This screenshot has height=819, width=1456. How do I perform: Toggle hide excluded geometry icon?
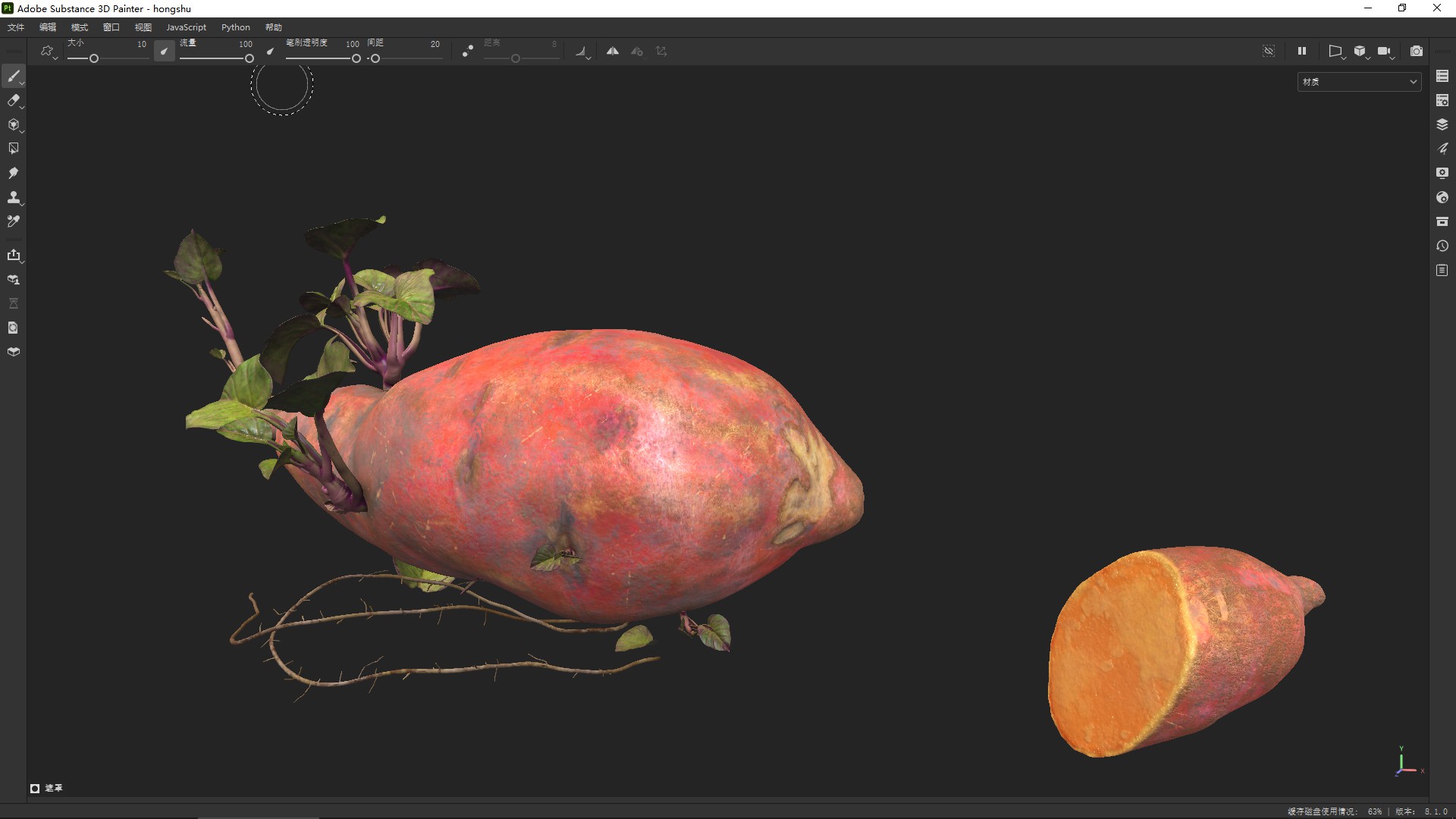click(1269, 51)
